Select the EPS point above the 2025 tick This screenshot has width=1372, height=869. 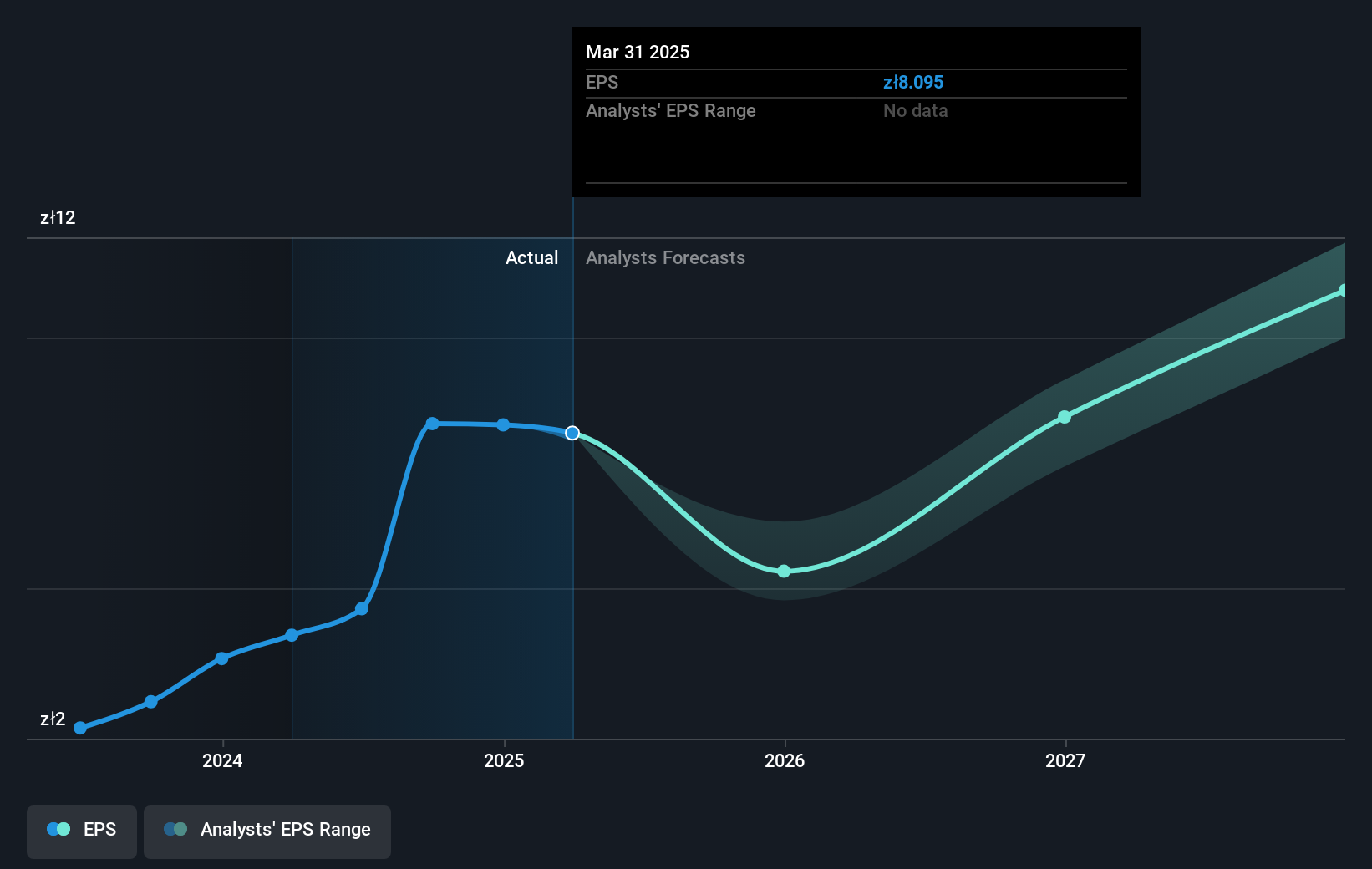(503, 424)
